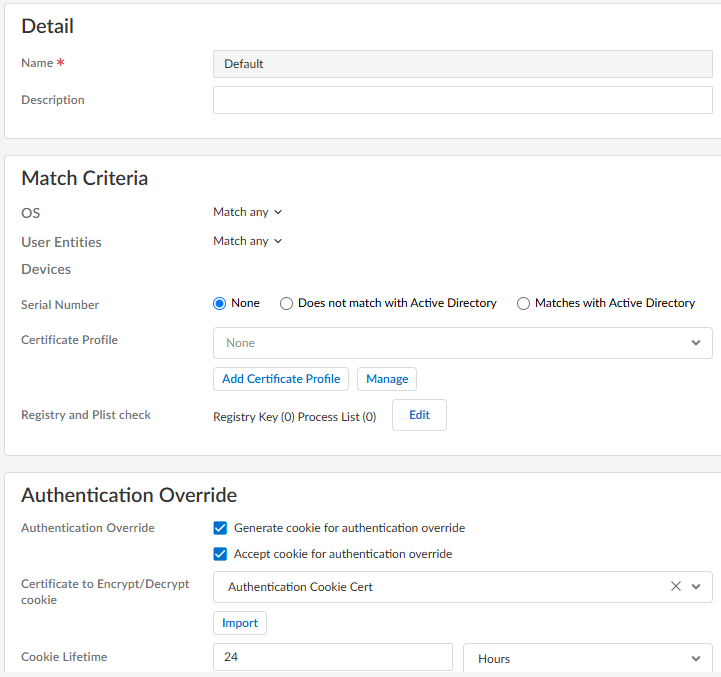Click the Cookie Lifetime value field
Viewport: 721px width, 677px height.
tap(332, 658)
